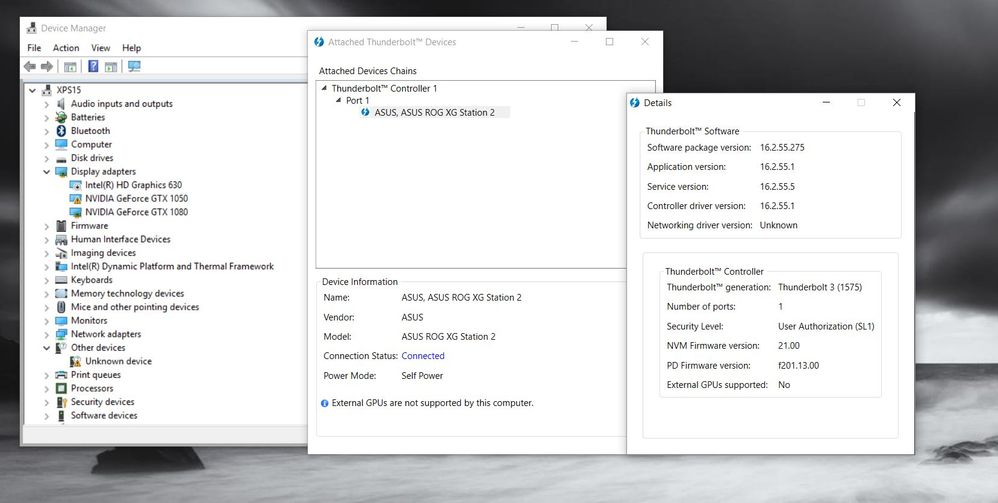Select the Imaging devices camera icon
Screen dimensions: 998x503
[61, 253]
